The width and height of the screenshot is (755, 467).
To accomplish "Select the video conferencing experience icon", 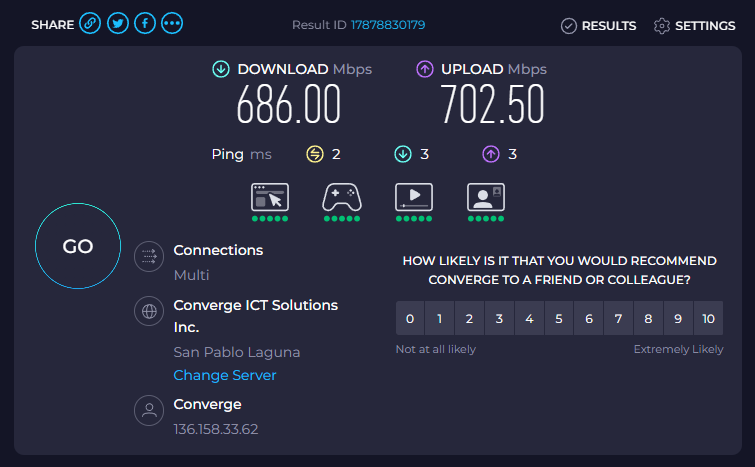I will pyautogui.click(x=486, y=197).
